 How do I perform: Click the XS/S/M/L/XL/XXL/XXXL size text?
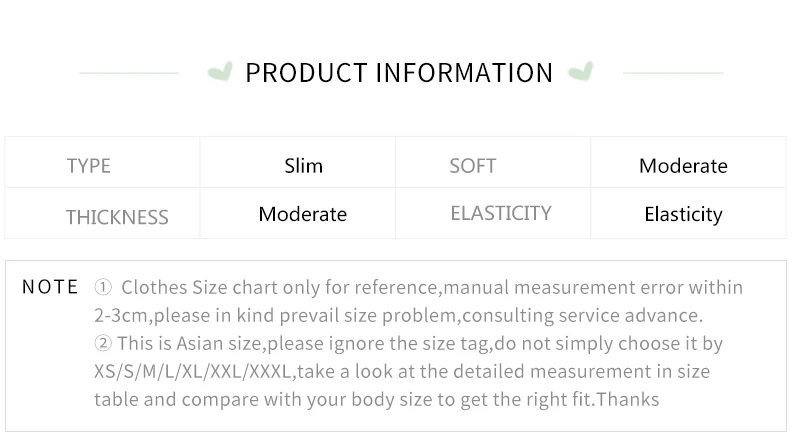click(192, 372)
